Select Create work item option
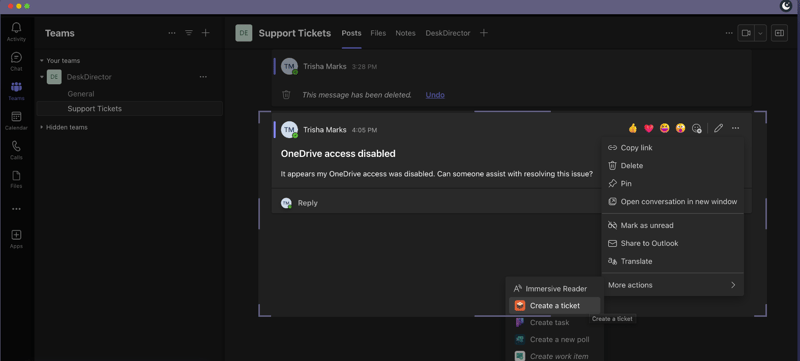The height and width of the screenshot is (361, 800). [555, 356]
